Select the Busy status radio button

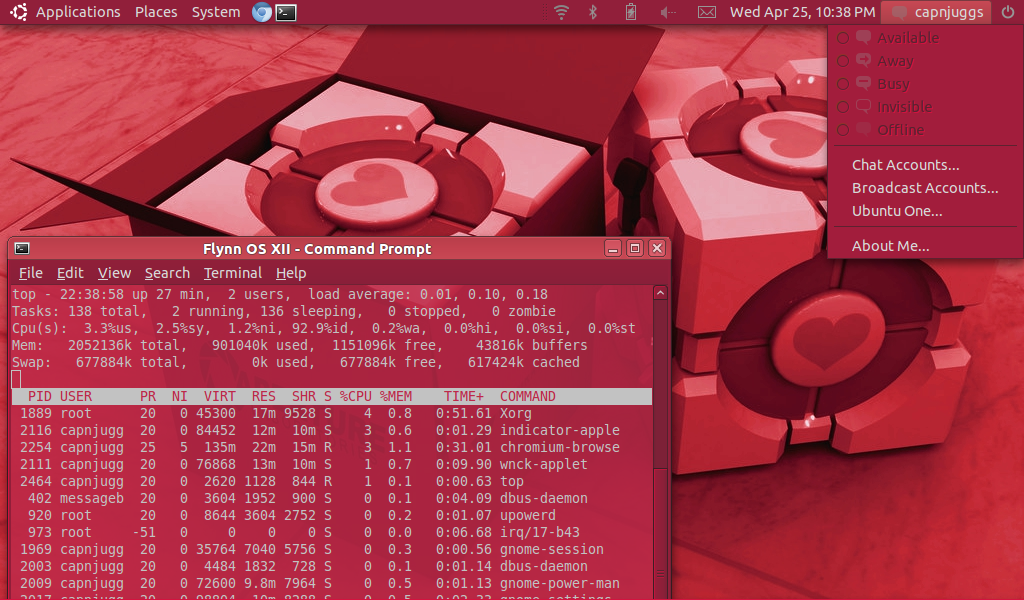843,84
